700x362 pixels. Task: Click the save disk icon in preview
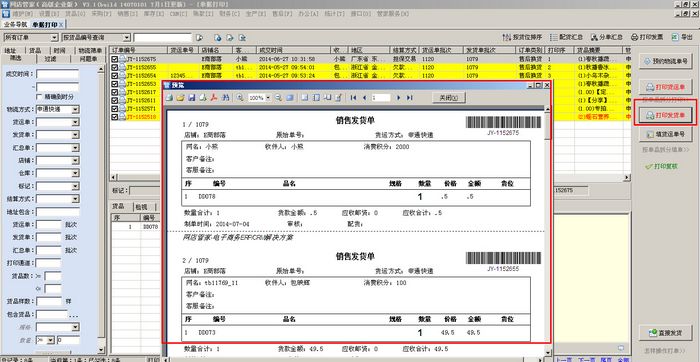[x=192, y=97]
